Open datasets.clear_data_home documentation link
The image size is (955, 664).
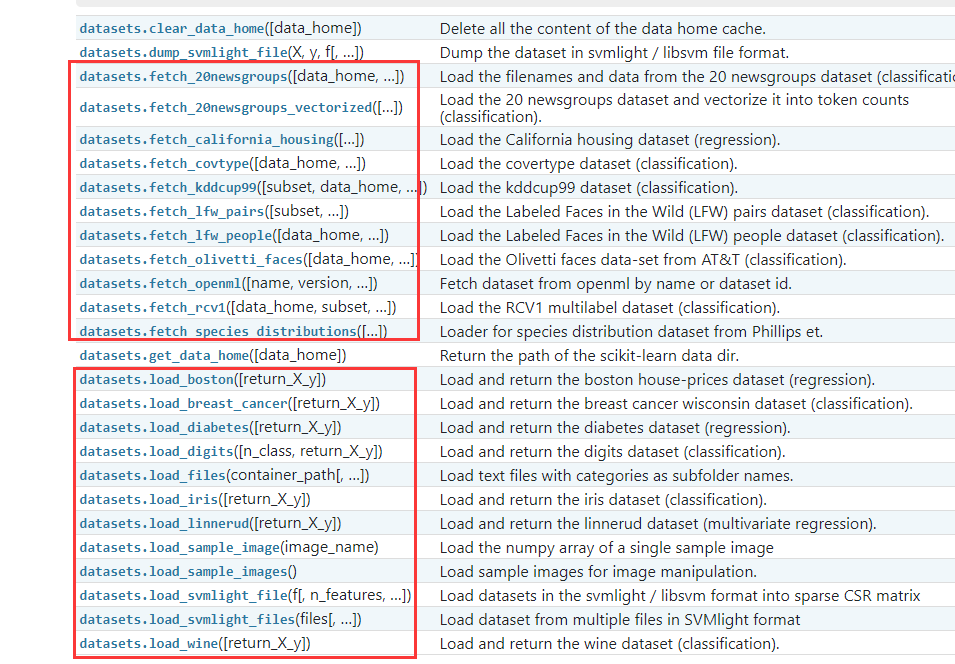point(172,29)
